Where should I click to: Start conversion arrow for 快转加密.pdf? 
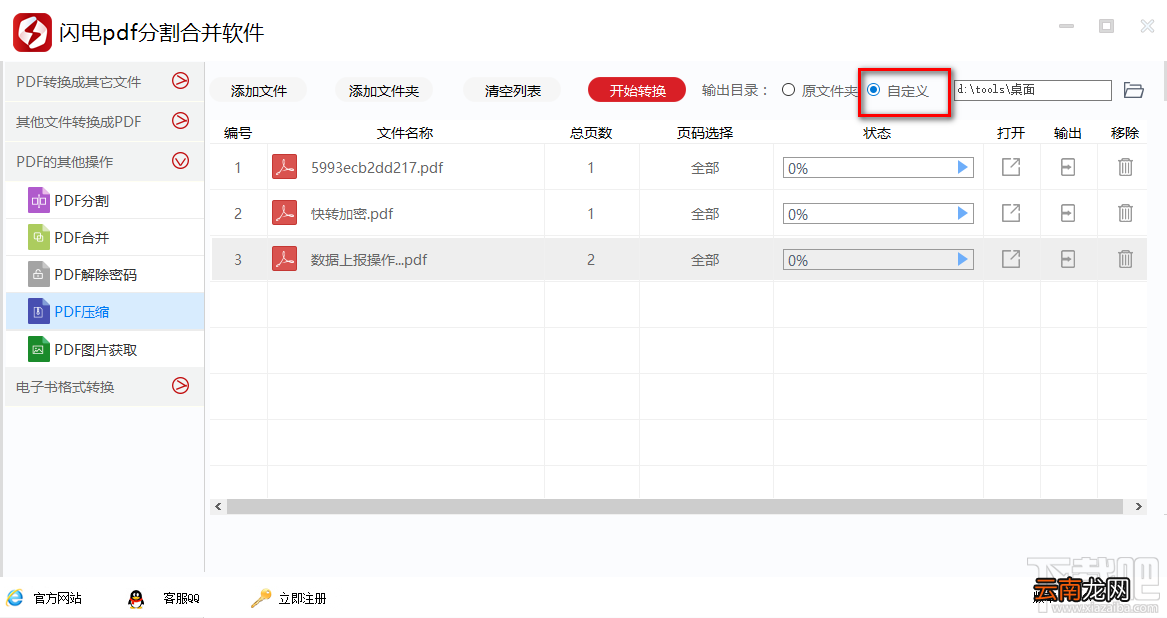pyautogui.click(x=962, y=214)
